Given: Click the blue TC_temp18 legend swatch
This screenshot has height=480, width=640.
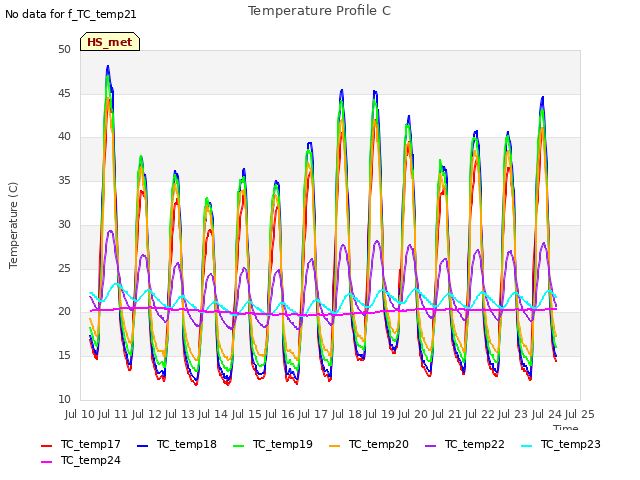Looking at the screenshot, I should [142, 446].
